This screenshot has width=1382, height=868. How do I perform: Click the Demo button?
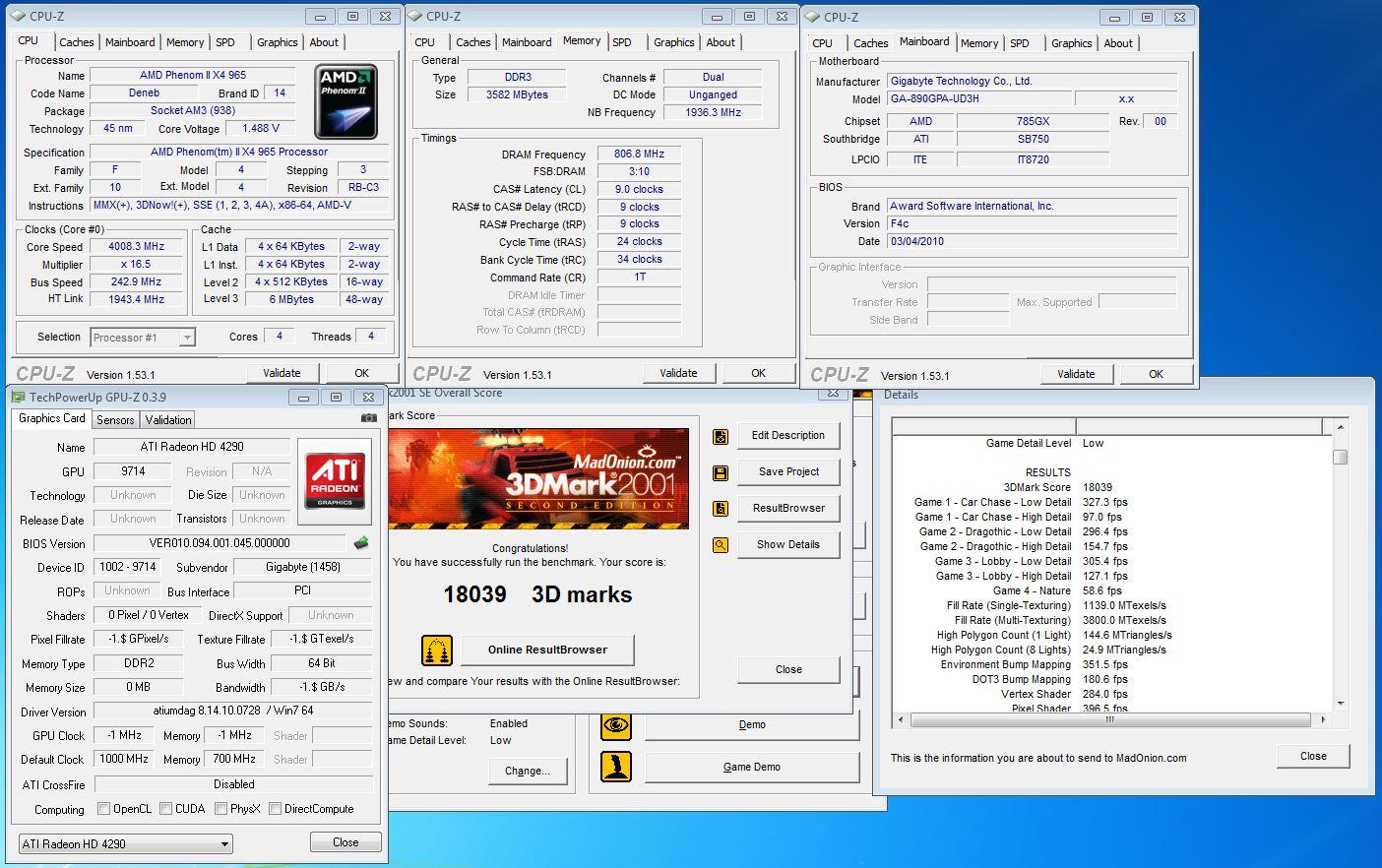[752, 724]
